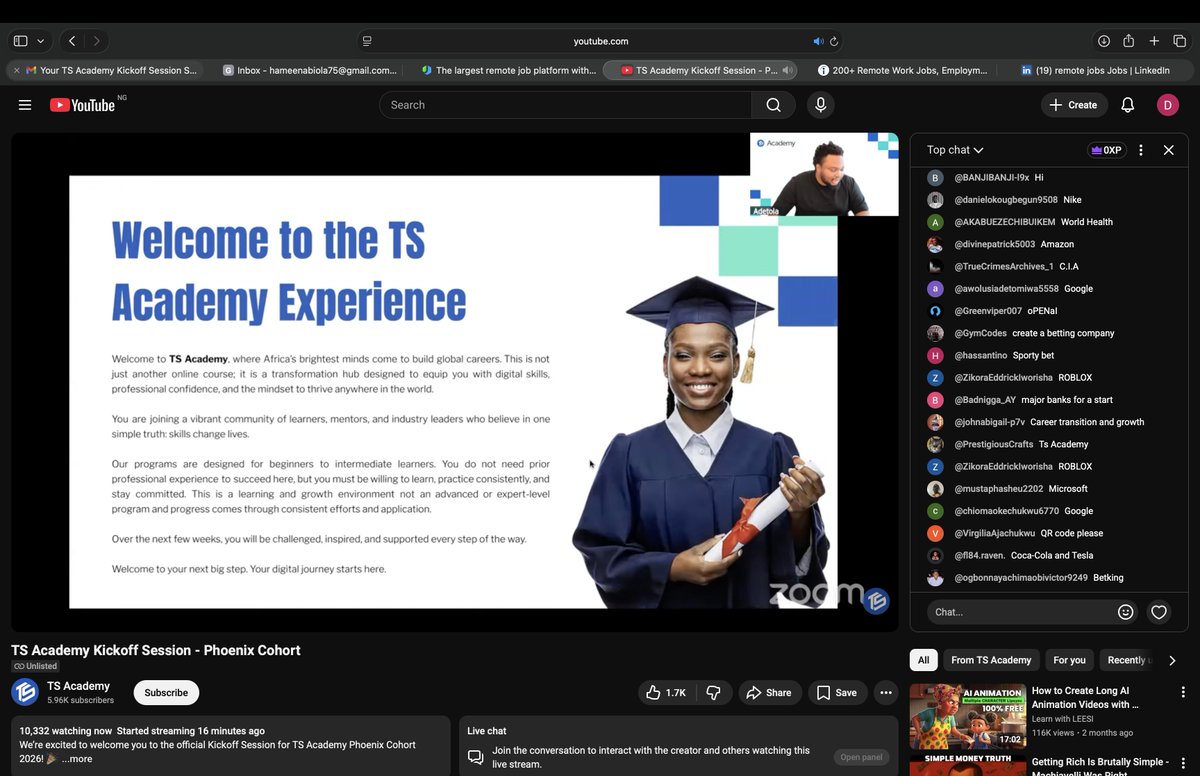This screenshot has width=1200, height=776.
Task: Open page menu icon in address bar
Action: pos(367,41)
